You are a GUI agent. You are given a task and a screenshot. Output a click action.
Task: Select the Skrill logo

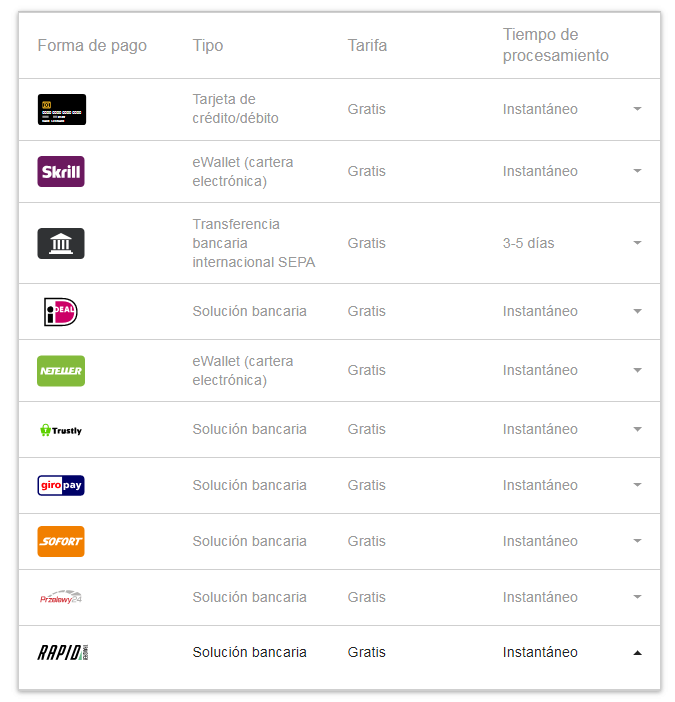pos(61,171)
